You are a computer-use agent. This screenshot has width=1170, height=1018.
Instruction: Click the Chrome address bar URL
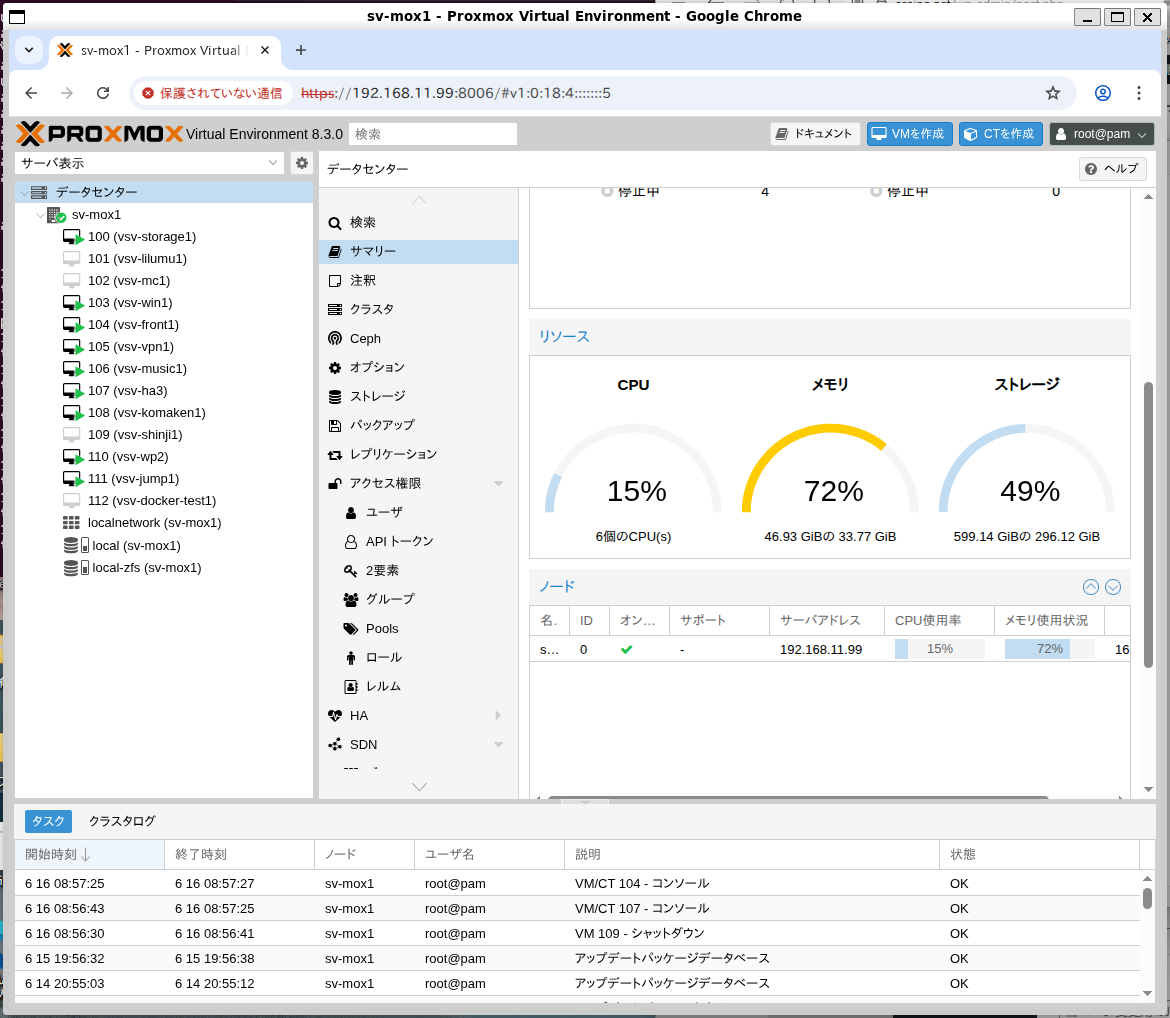pyautogui.click(x=456, y=93)
